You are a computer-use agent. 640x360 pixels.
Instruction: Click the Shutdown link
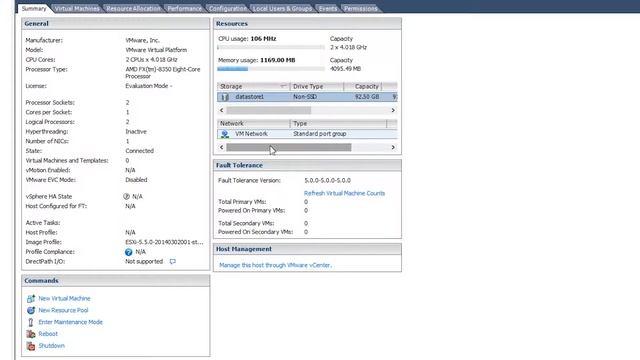51,346
